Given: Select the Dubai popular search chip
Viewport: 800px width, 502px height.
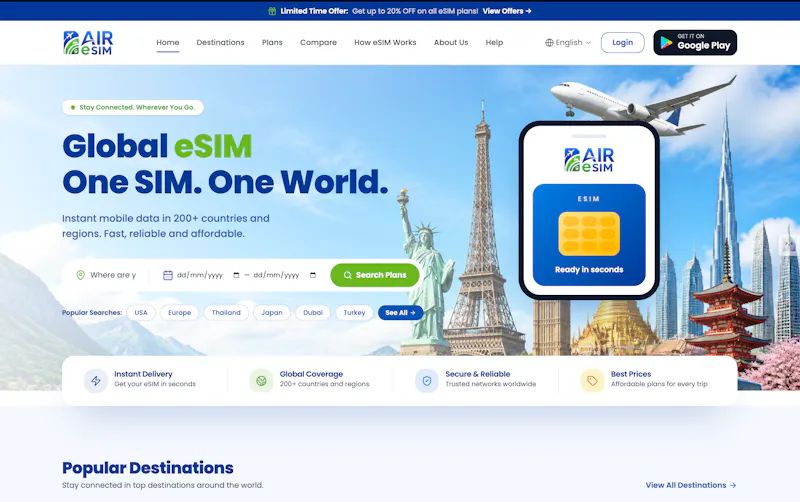Looking at the screenshot, I should tap(313, 313).
